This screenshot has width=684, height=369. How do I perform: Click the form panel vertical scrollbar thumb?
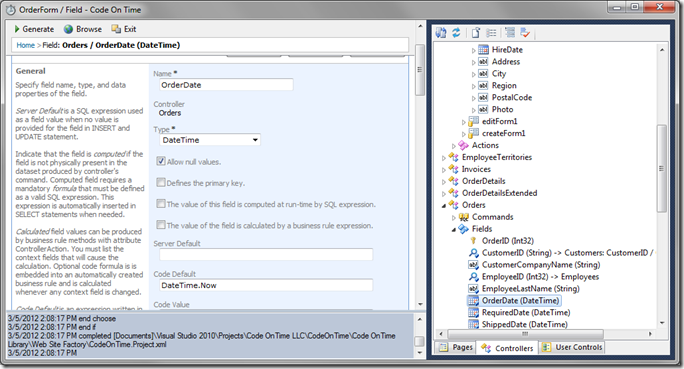420,70
